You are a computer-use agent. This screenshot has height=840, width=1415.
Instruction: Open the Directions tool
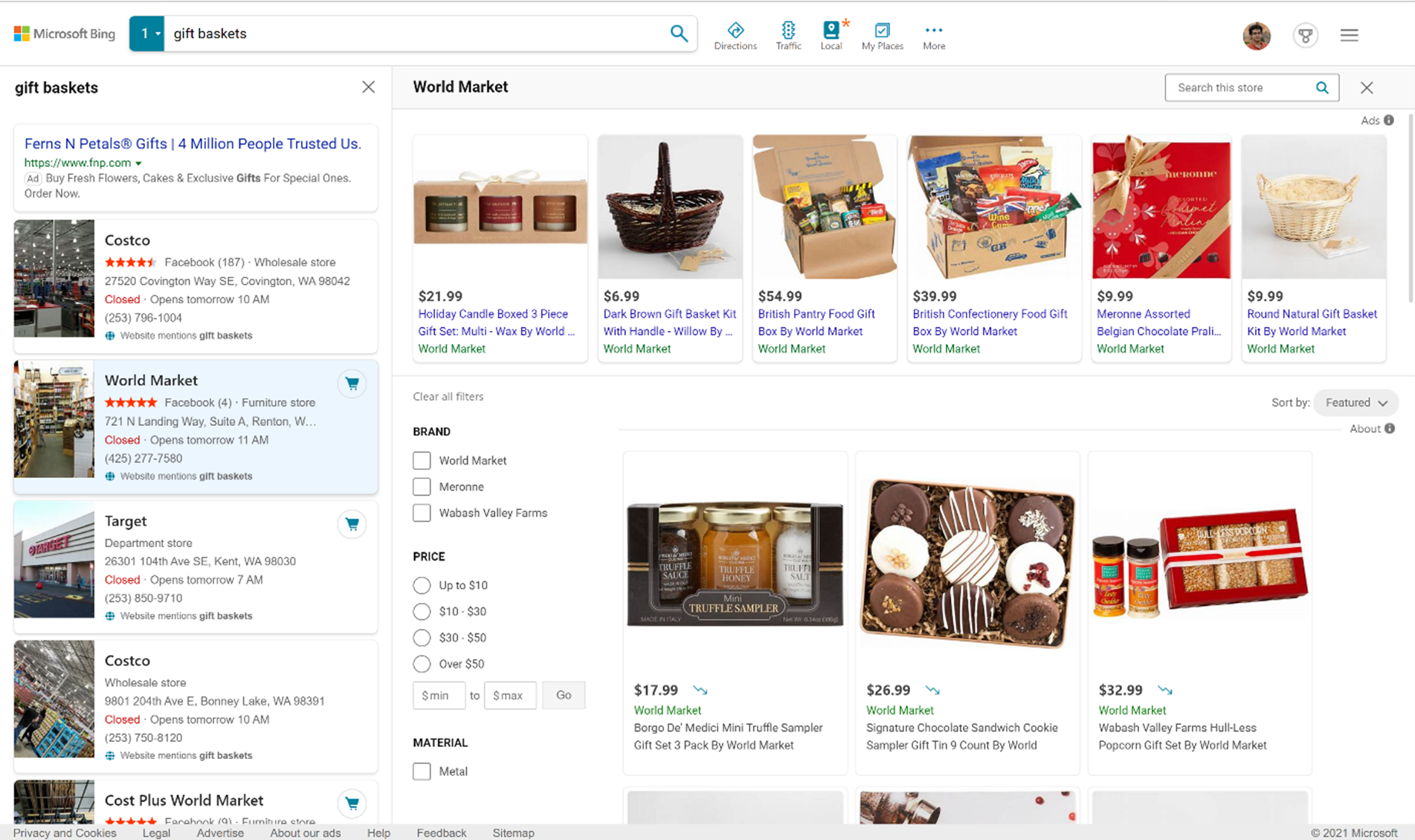[x=735, y=36]
